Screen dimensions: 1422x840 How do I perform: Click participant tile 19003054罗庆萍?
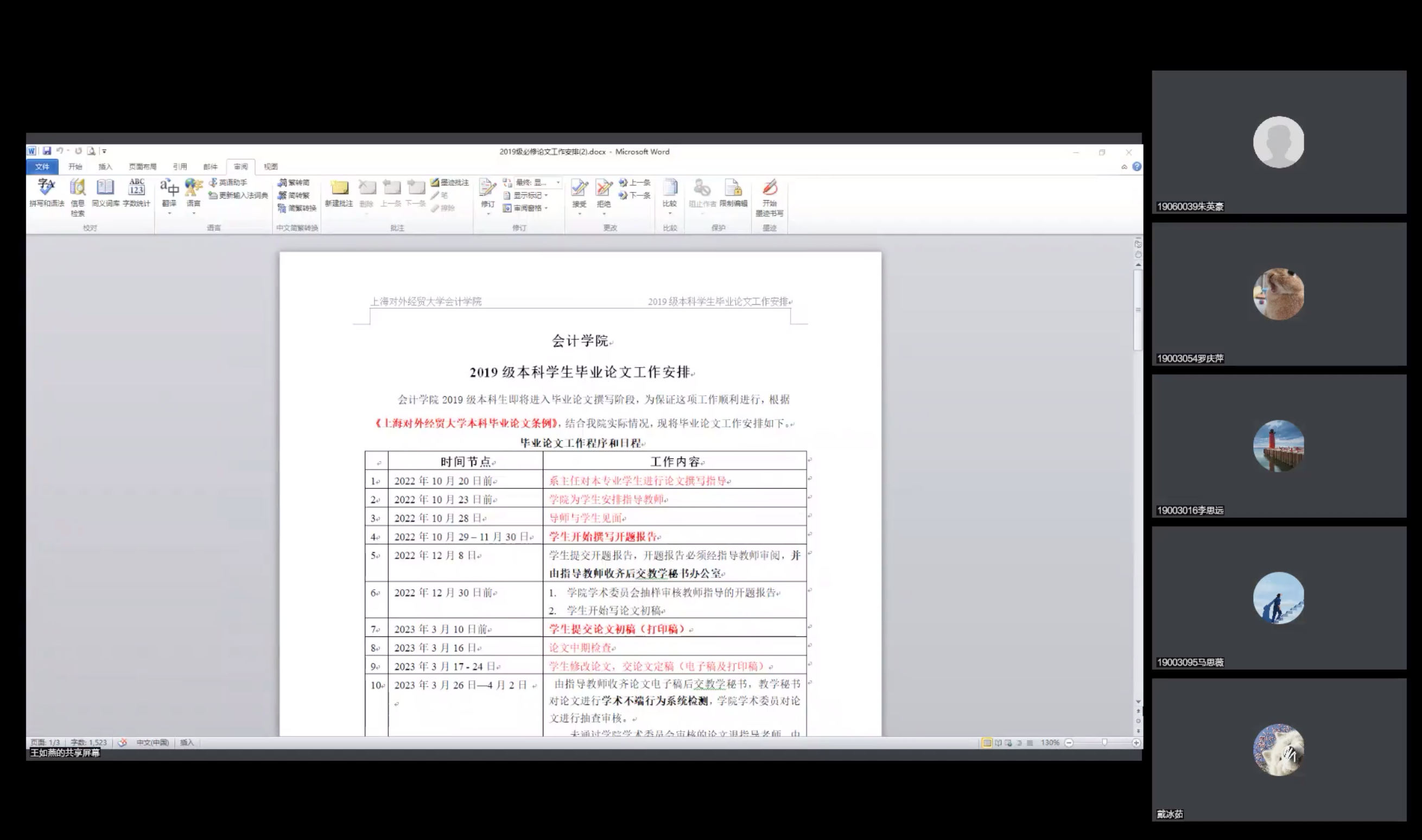(x=1279, y=294)
